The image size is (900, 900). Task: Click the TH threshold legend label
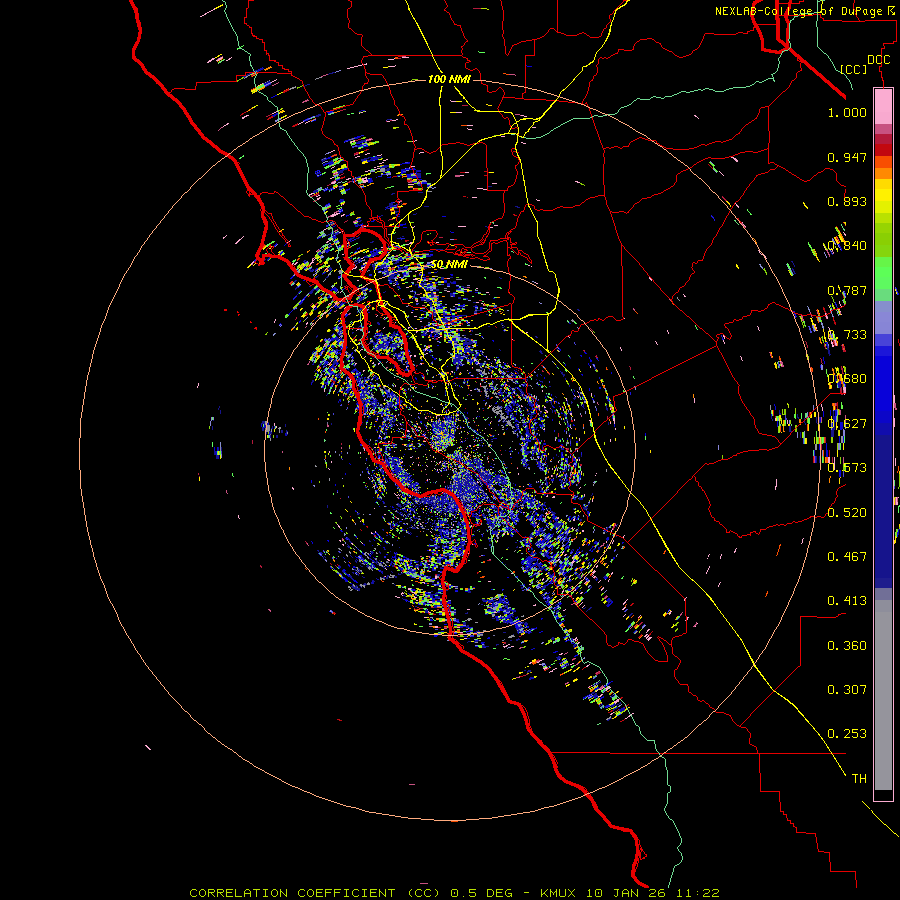[859, 779]
